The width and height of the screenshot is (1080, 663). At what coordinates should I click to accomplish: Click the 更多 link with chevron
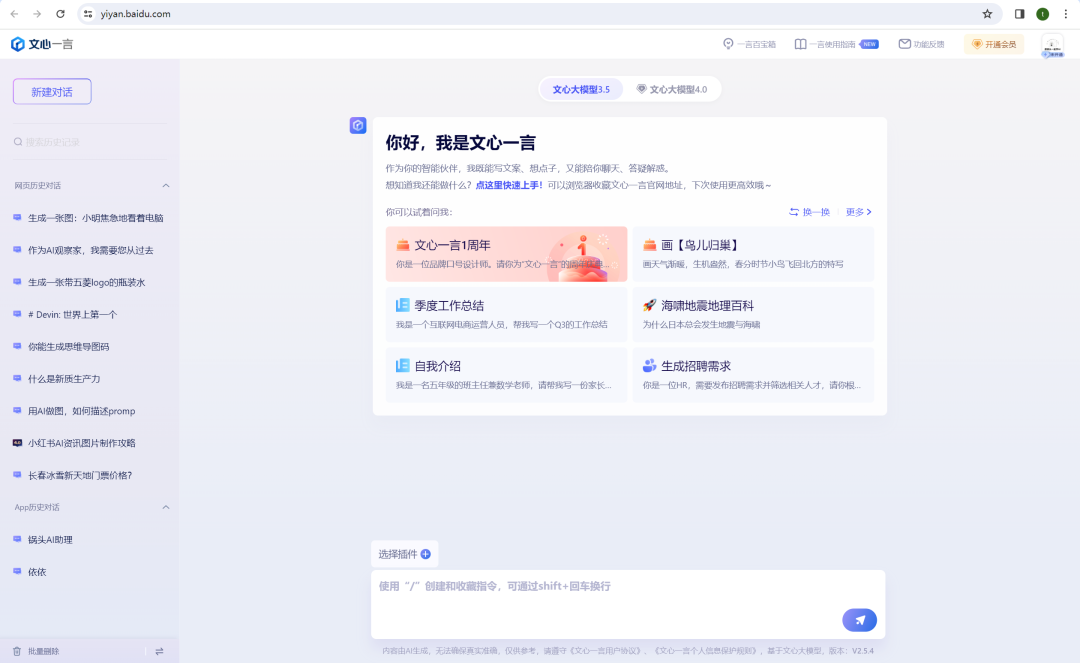tap(859, 212)
